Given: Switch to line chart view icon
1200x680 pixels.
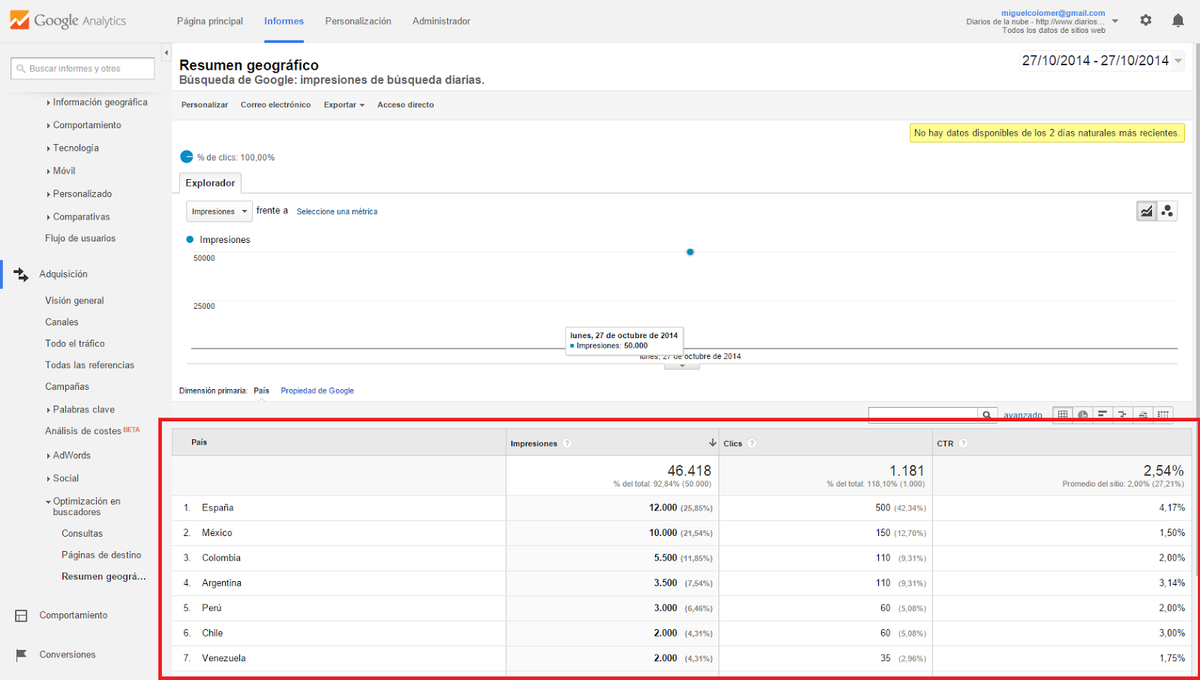Looking at the screenshot, I should 1146,211.
